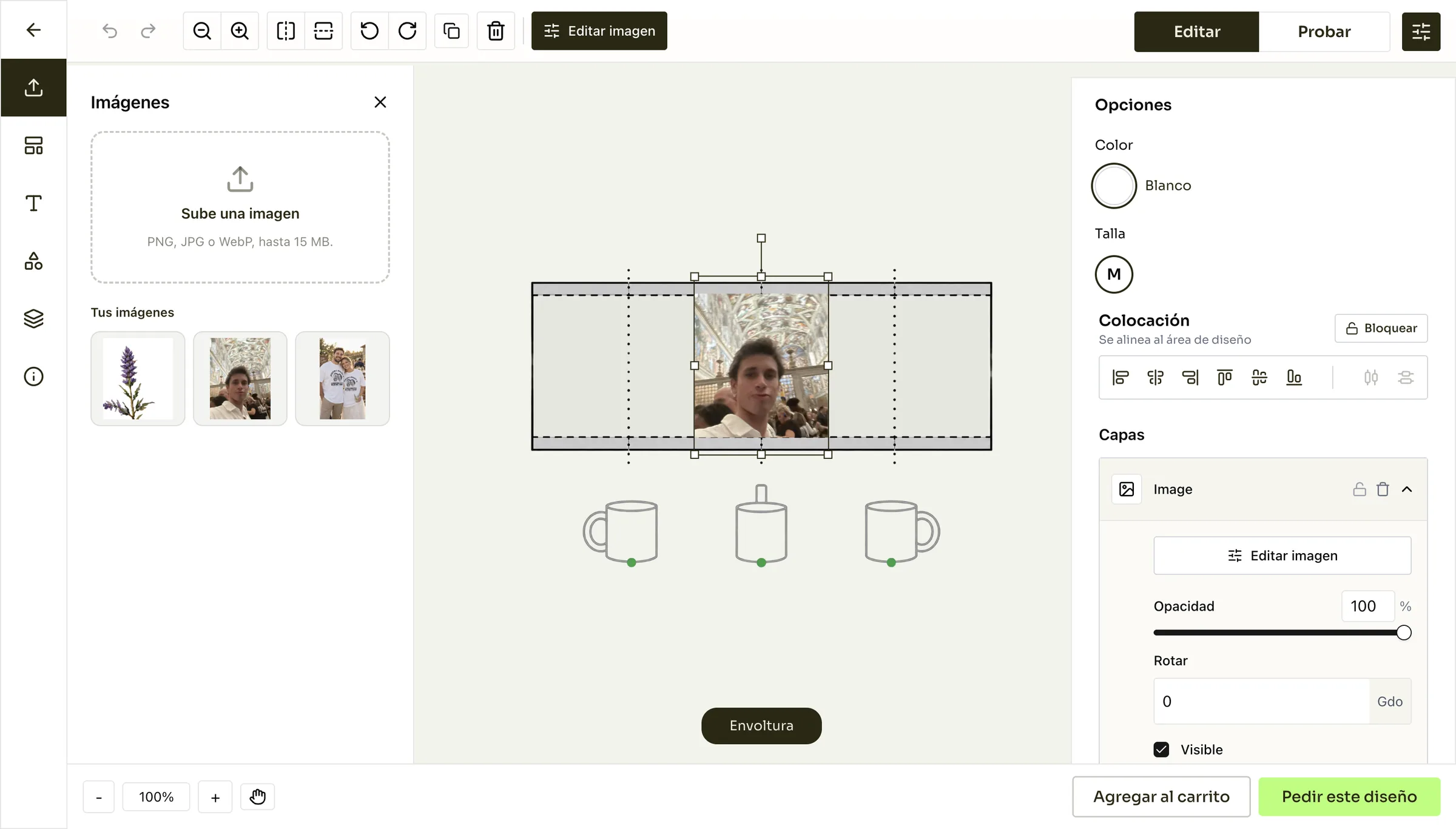Image resolution: width=1456 pixels, height=829 pixels.
Task: Open the shapes sidebar tool
Action: (33, 261)
